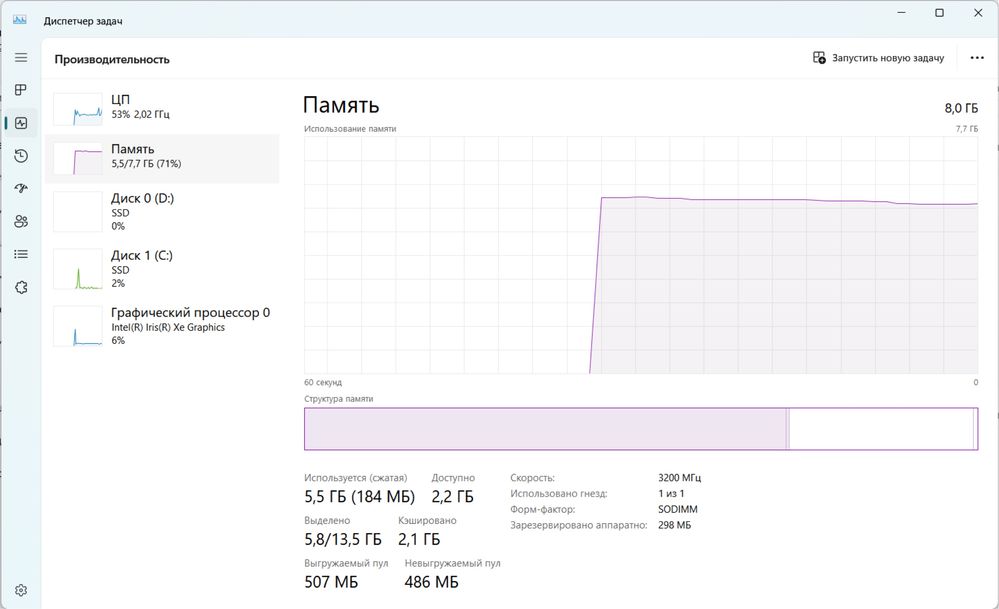
Task: Click the '2,2 ГБ' available value
Action: tap(452, 497)
